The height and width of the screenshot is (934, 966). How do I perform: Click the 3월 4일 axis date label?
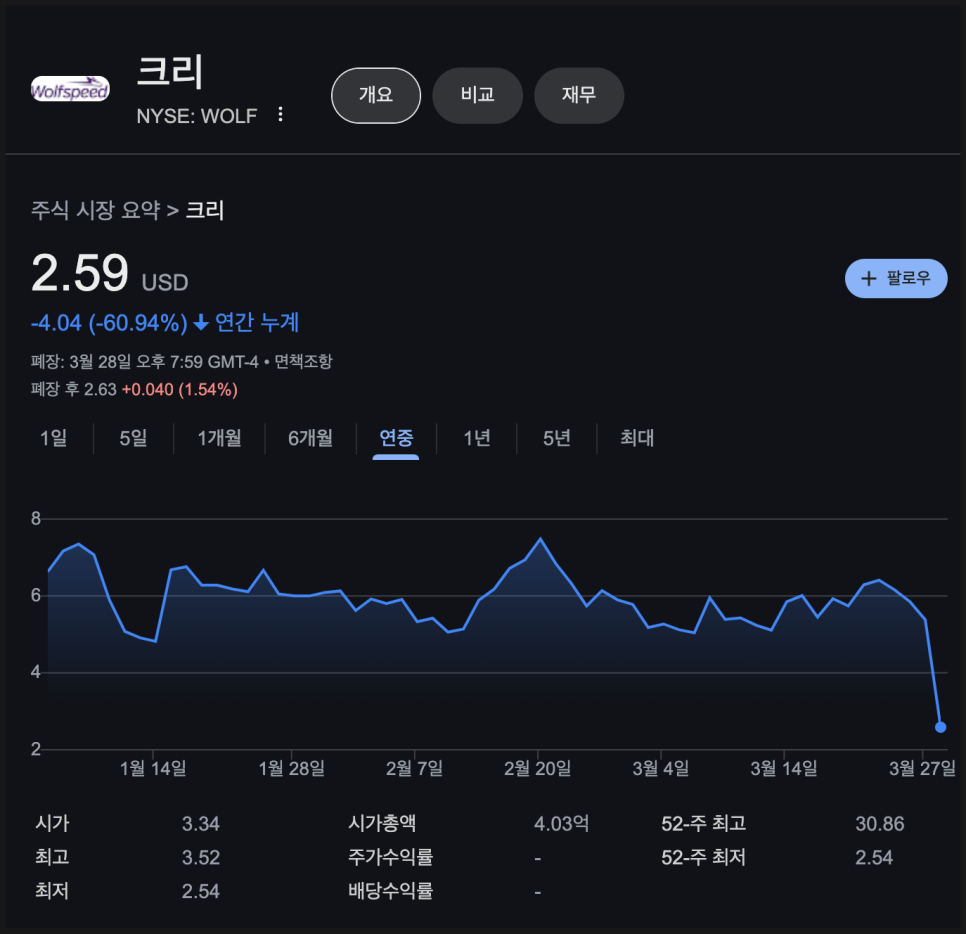(x=660, y=768)
